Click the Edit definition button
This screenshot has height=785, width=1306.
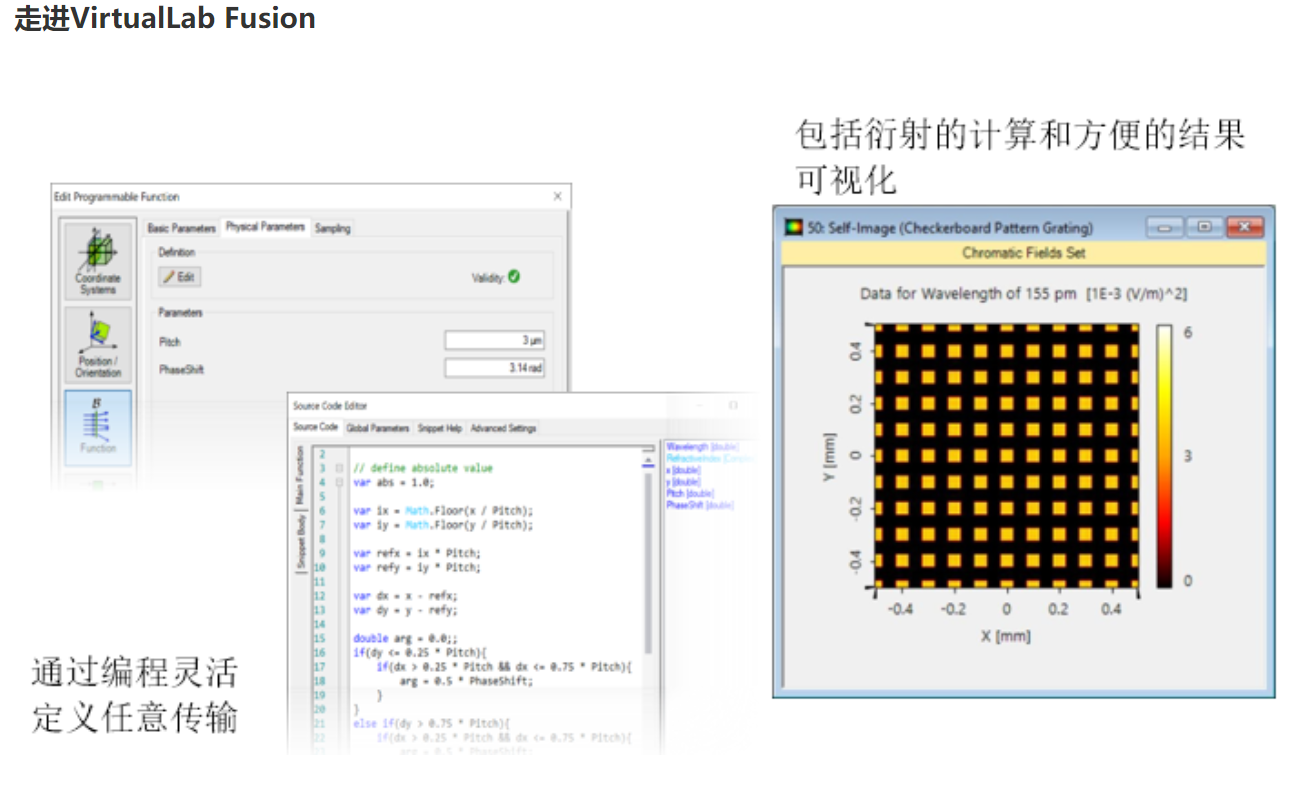181,277
